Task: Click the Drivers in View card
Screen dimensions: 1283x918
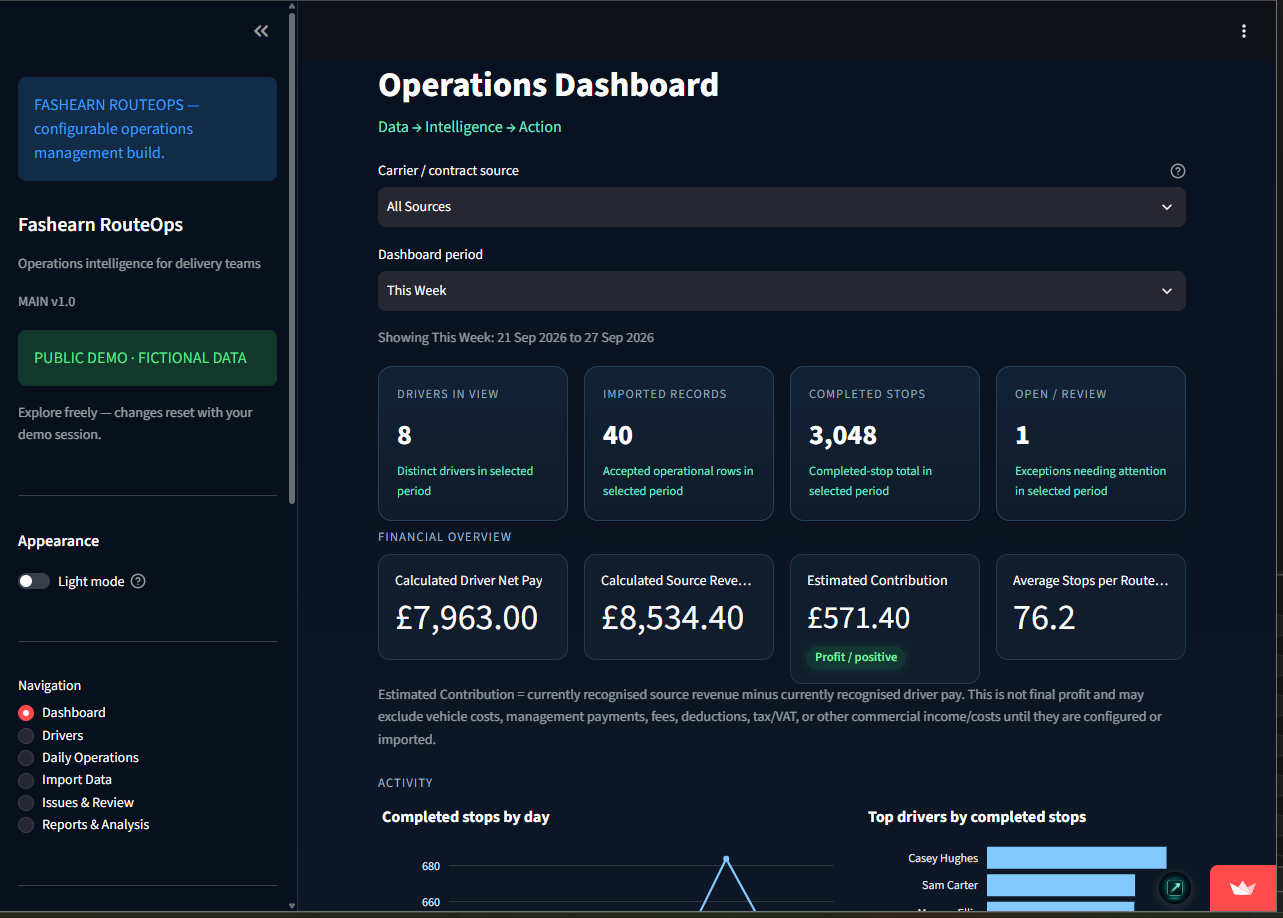Action: click(473, 443)
